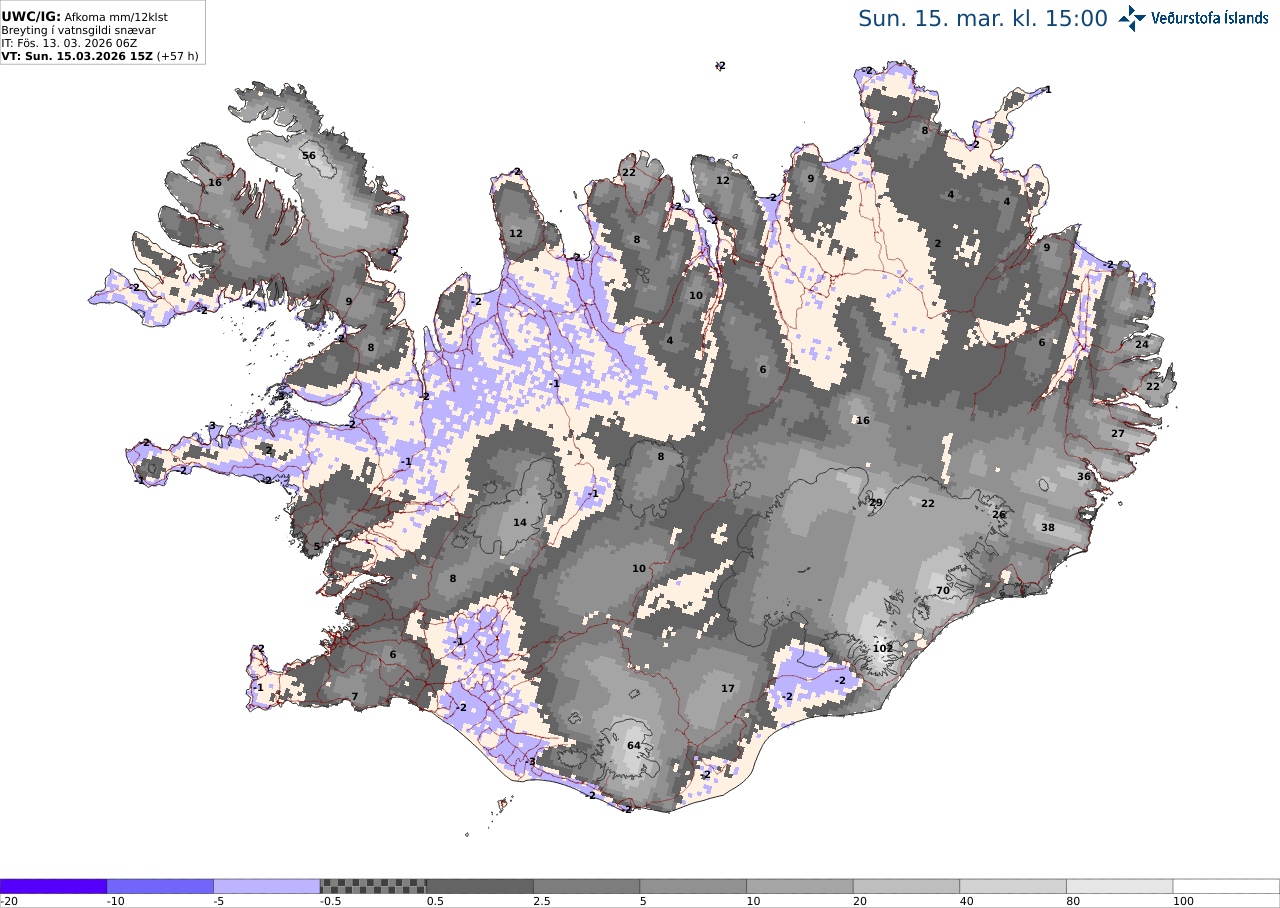Image resolution: width=1280 pixels, height=908 pixels.
Task: Pick the gray 2.5 to 5 legend swatch
Action: click(587, 886)
